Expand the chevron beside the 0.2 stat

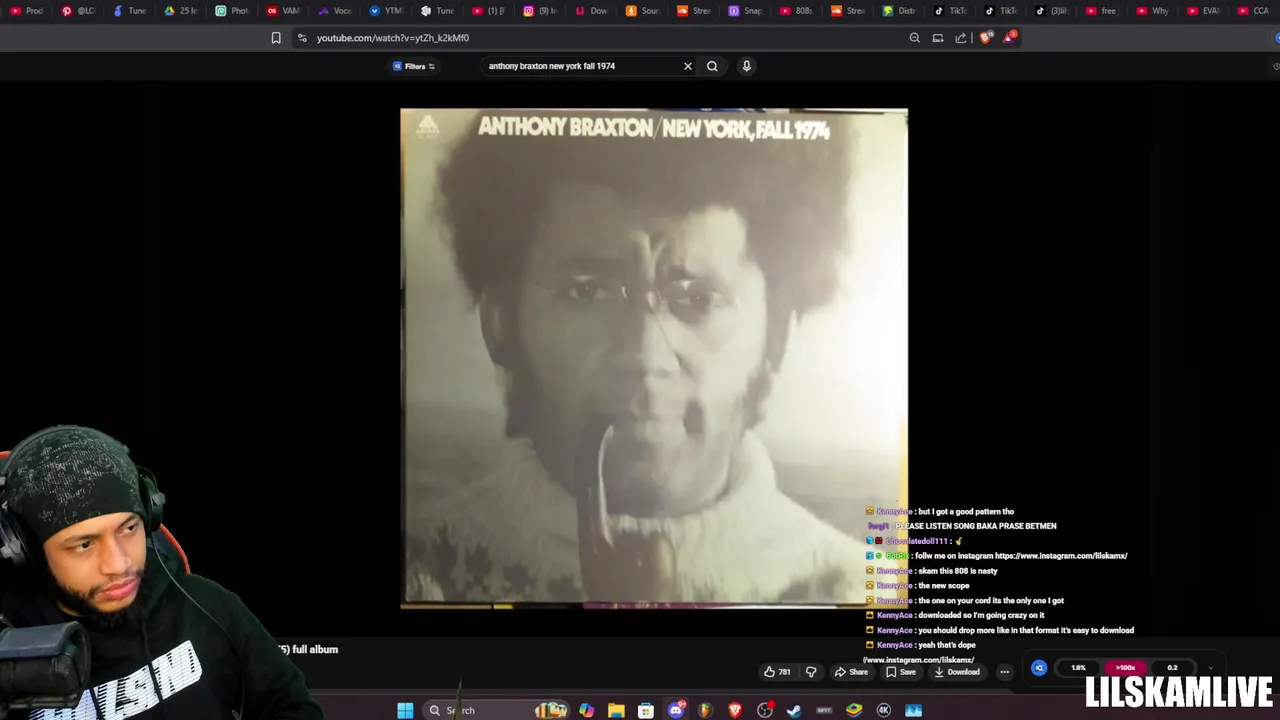(1211, 668)
